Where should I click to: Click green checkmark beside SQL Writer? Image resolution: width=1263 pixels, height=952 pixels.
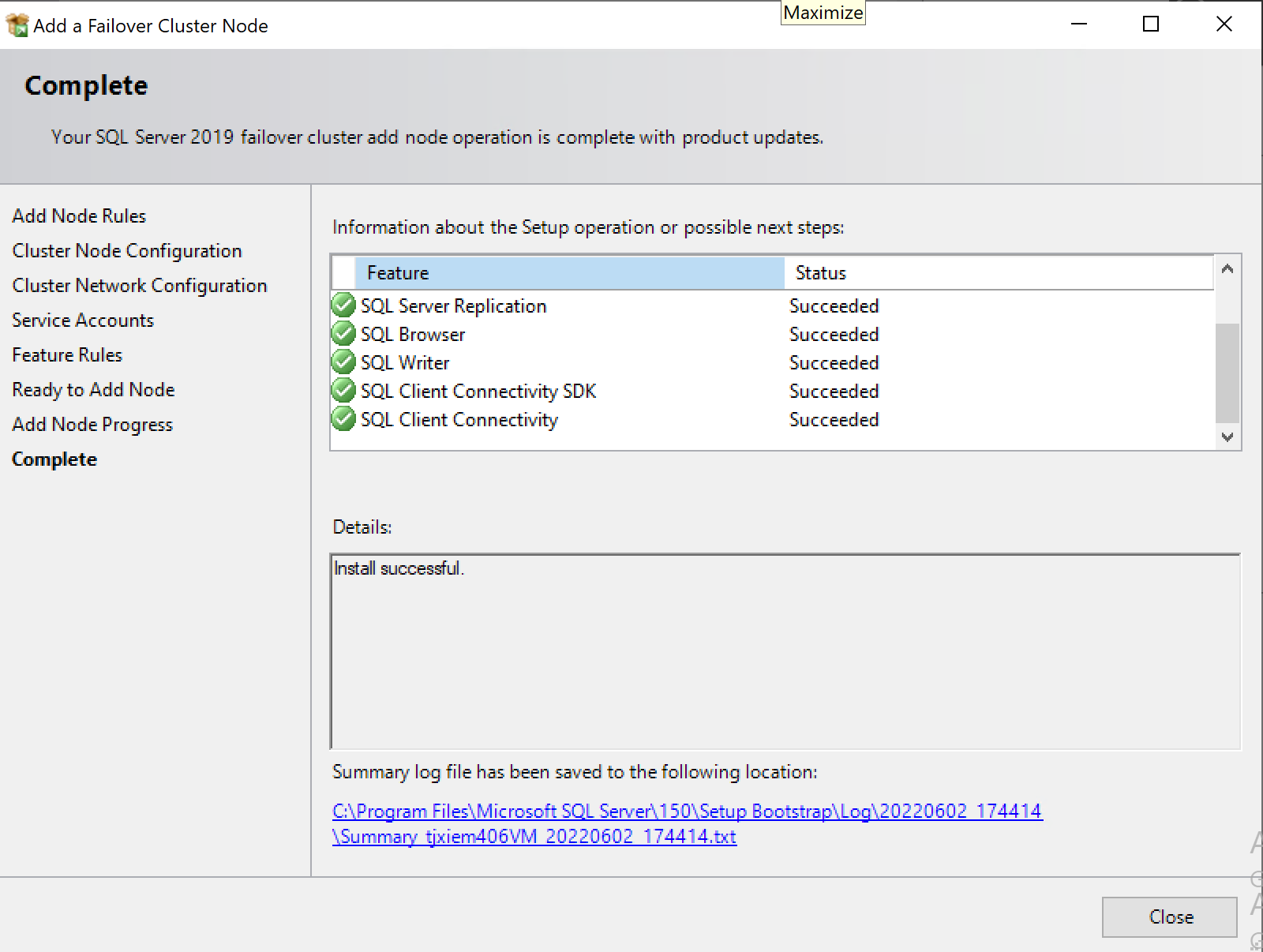click(343, 362)
